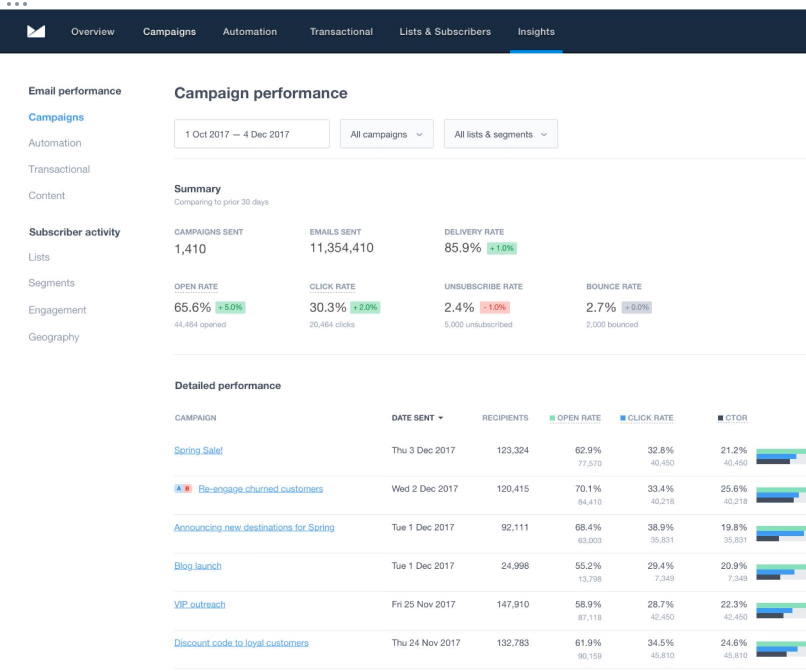
Task: Open the All campaigns dropdown
Action: coord(387,134)
